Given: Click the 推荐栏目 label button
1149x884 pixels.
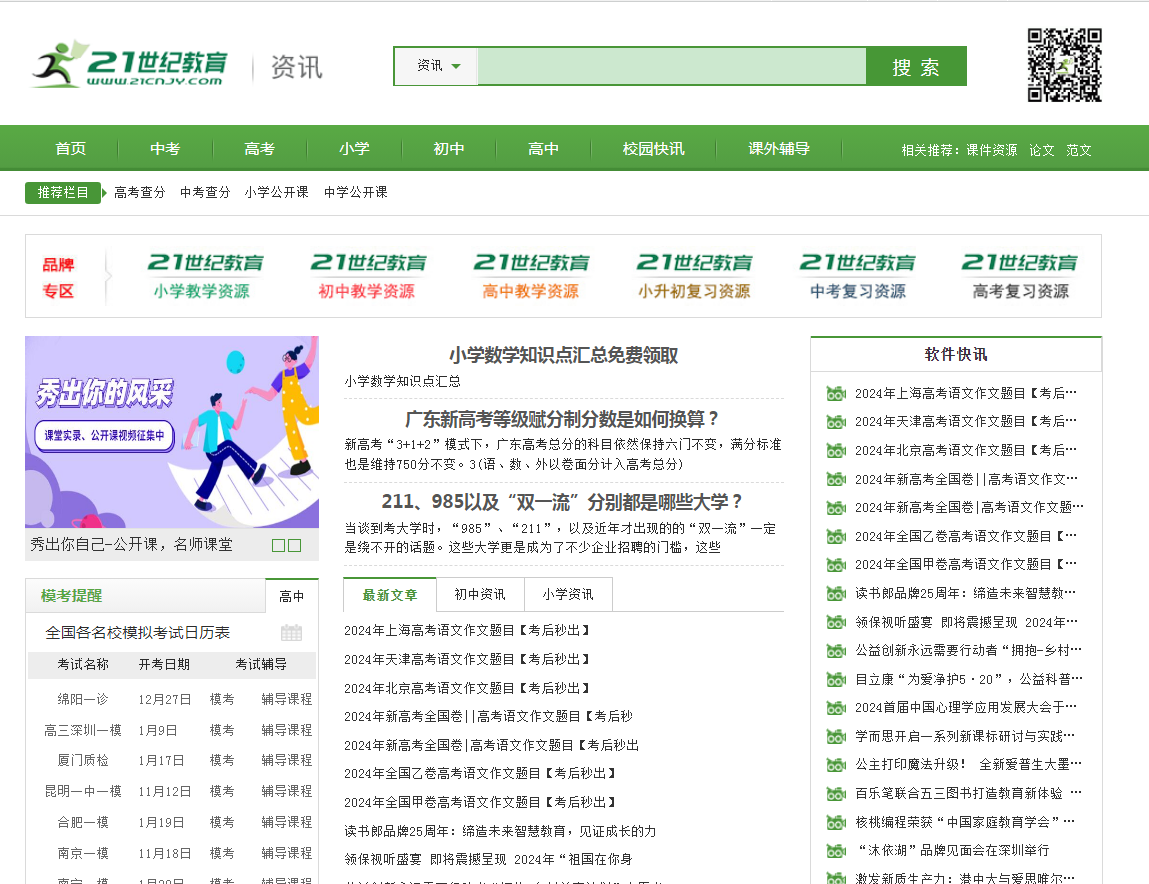Looking at the screenshot, I should click(x=63, y=193).
